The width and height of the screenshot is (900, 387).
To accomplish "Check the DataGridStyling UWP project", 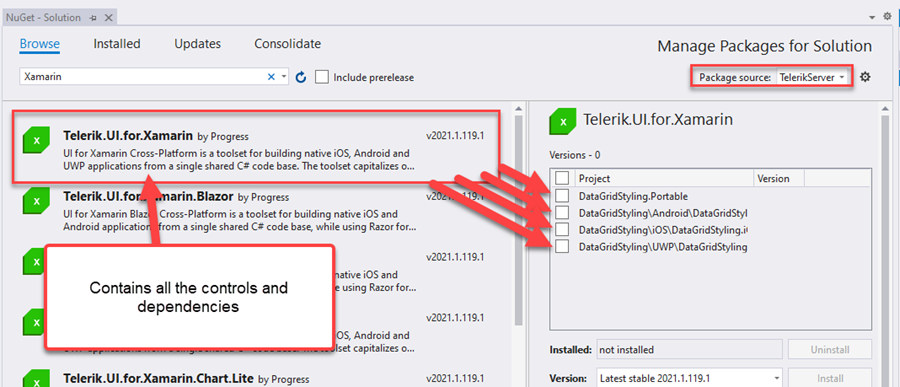I will (x=562, y=247).
